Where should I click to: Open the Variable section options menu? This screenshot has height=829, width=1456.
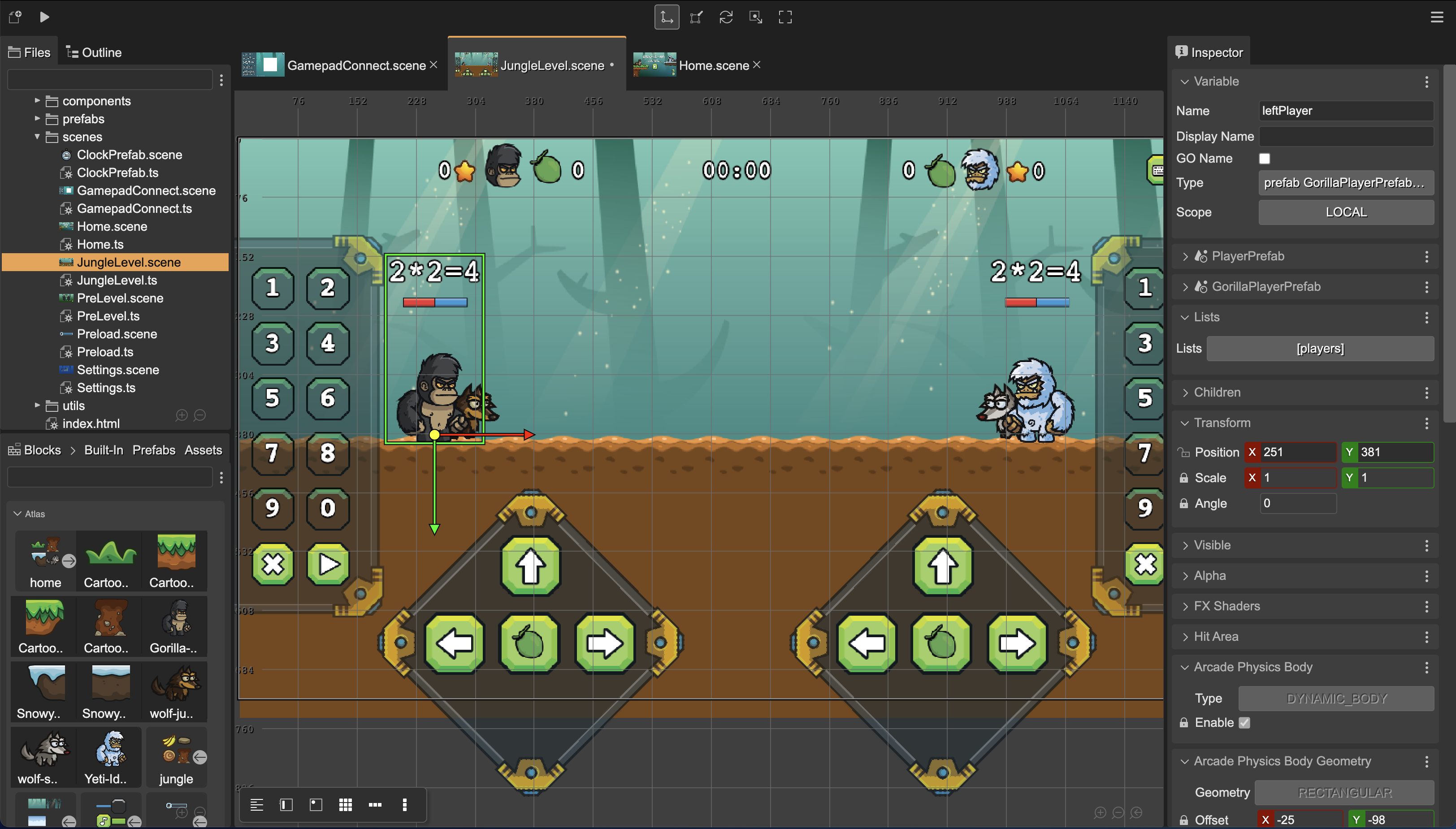point(1426,82)
